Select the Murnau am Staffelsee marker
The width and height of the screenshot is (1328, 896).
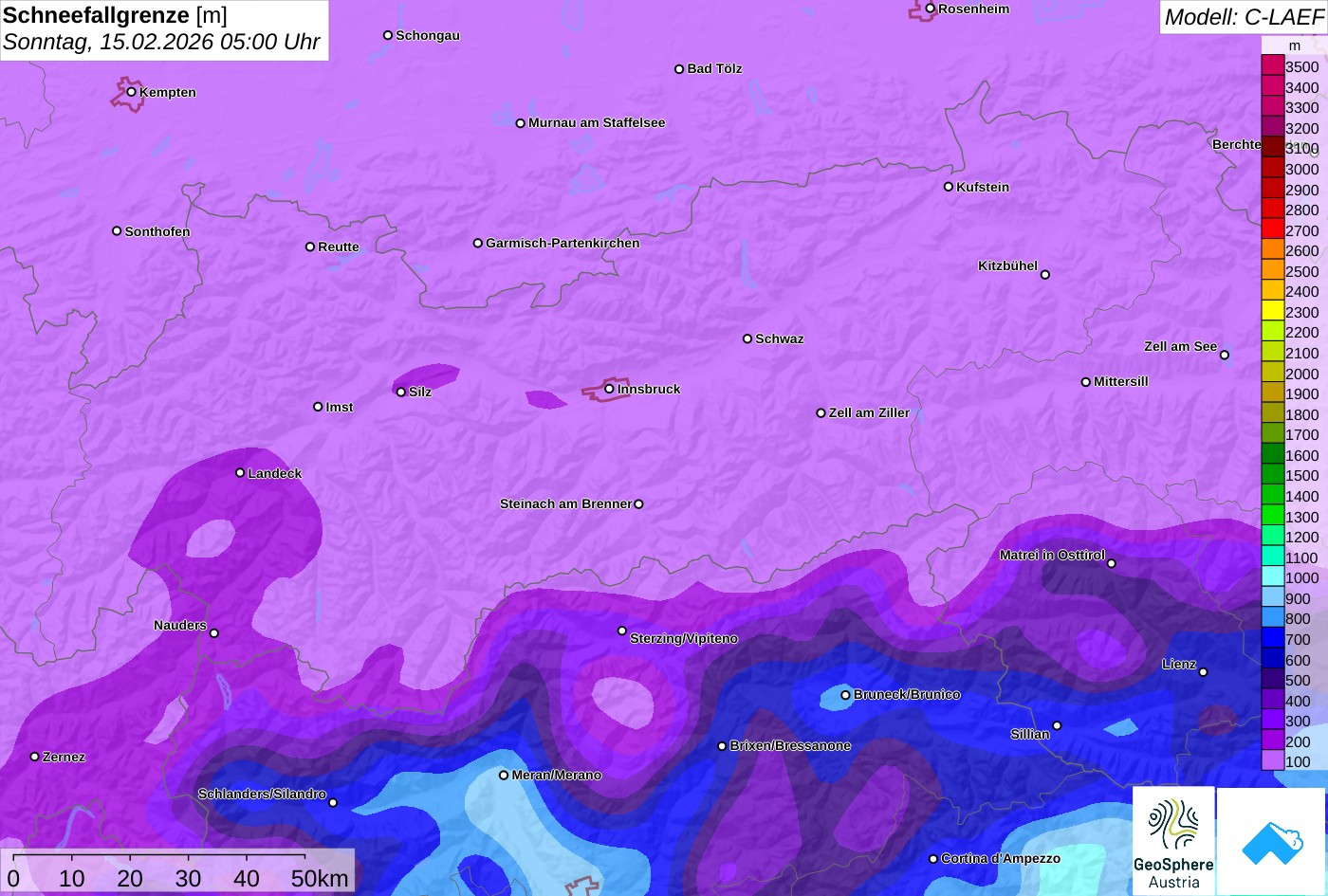pyautogui.click(x=520, y=123)
